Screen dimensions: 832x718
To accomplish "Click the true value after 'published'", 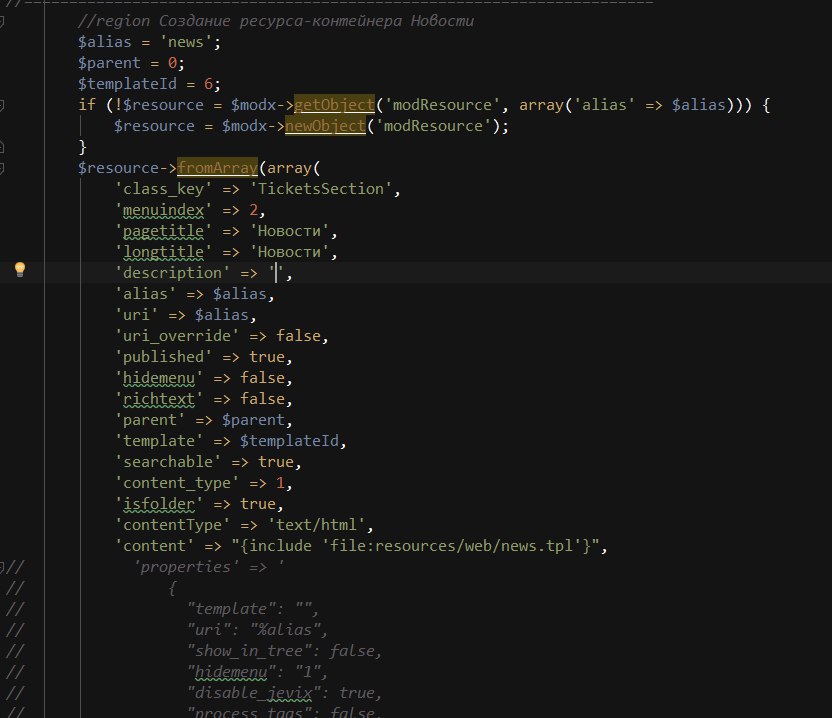I will click(267, 357).
